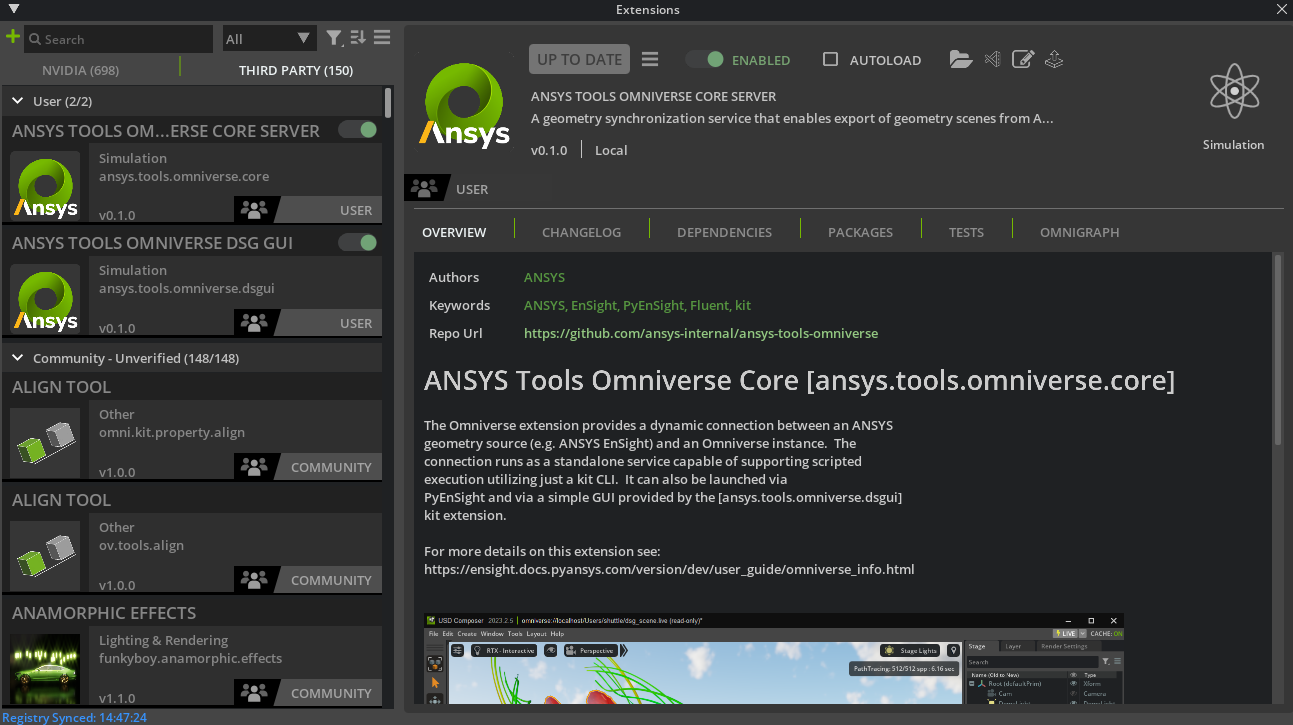Select ANSYS TOOLS OMNIVERSE DSG GUI title
1293x725 pixels.
tap(152, 243)
